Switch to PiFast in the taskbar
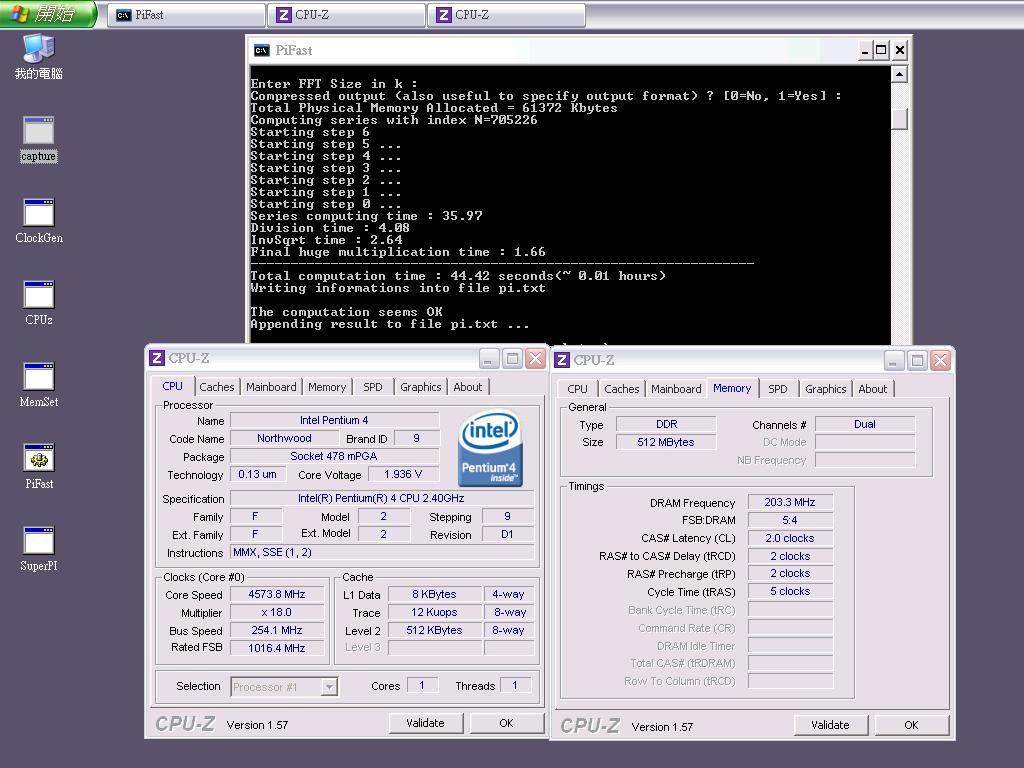The width and height of the screenshot is (1024, 768). (186, 15)
